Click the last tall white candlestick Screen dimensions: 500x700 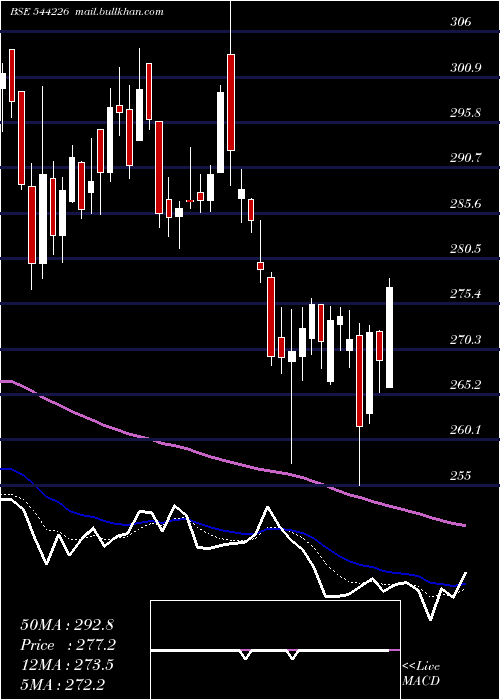pyautogui.click(x=389, y=338)
